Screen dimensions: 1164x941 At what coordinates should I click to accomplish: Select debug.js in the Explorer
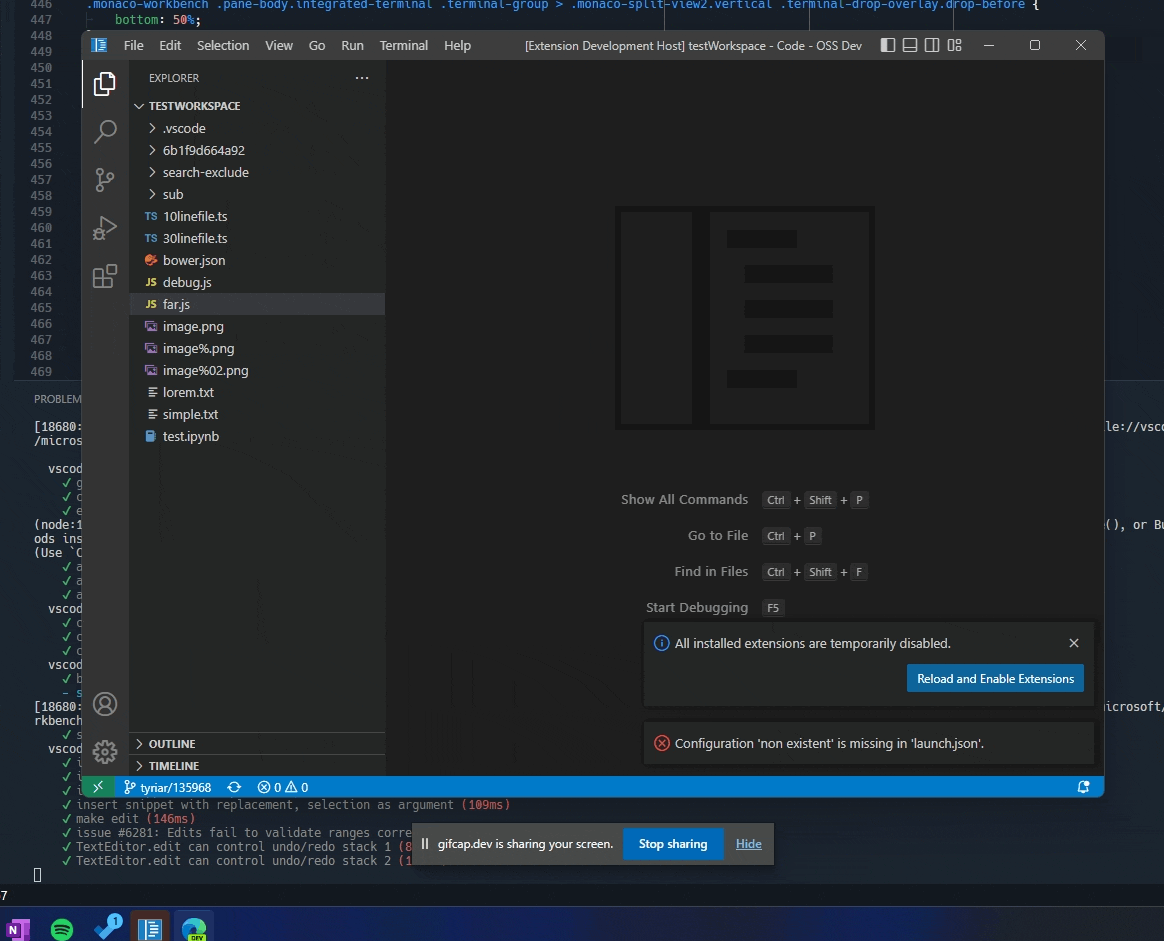189,282
